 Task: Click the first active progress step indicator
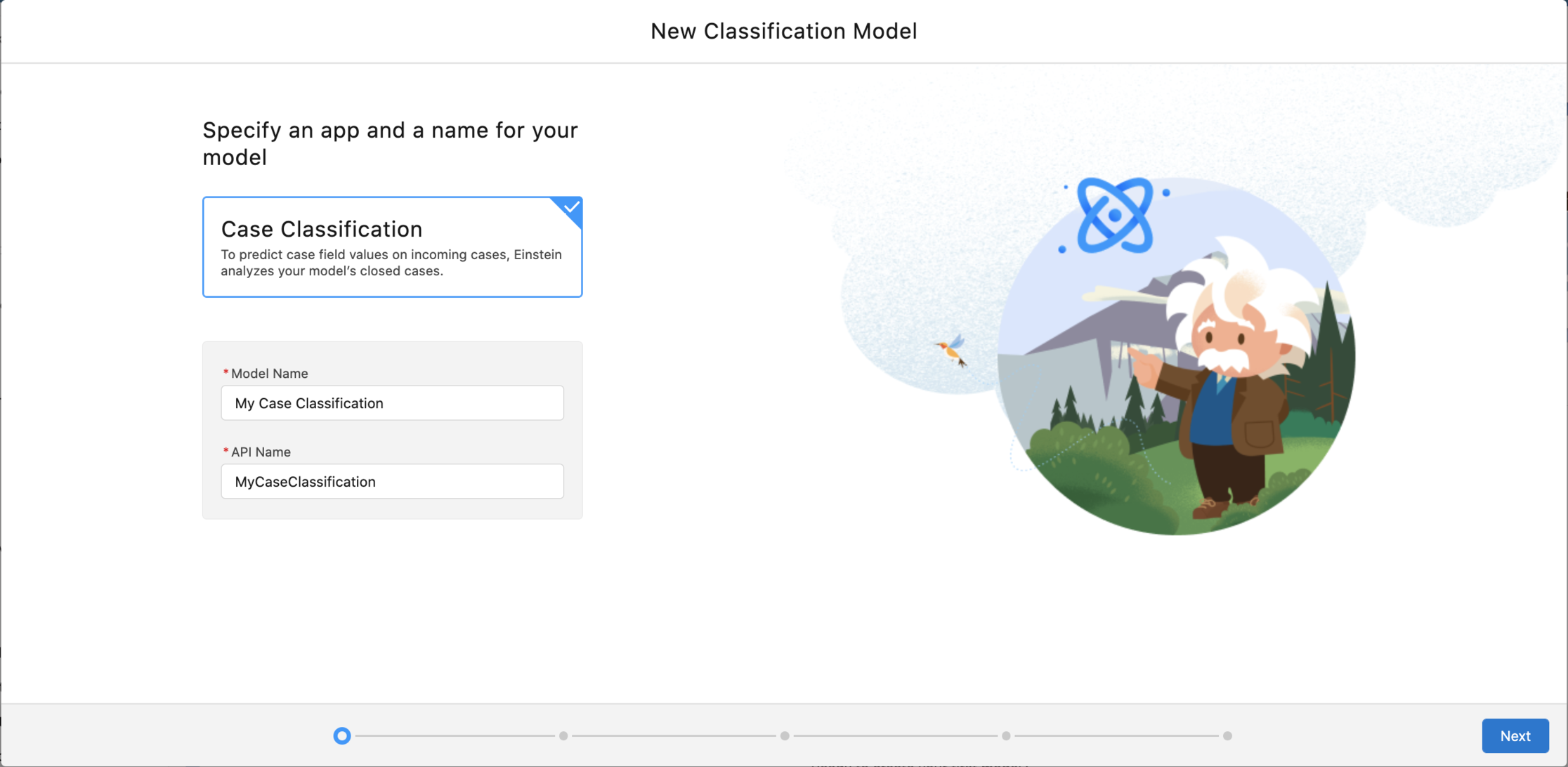click(342, 736)
